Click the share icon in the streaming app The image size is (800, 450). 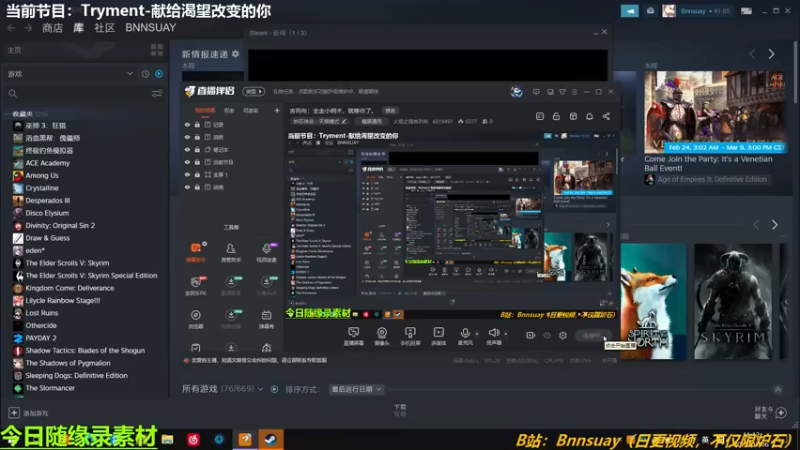(x=606, y=116)
